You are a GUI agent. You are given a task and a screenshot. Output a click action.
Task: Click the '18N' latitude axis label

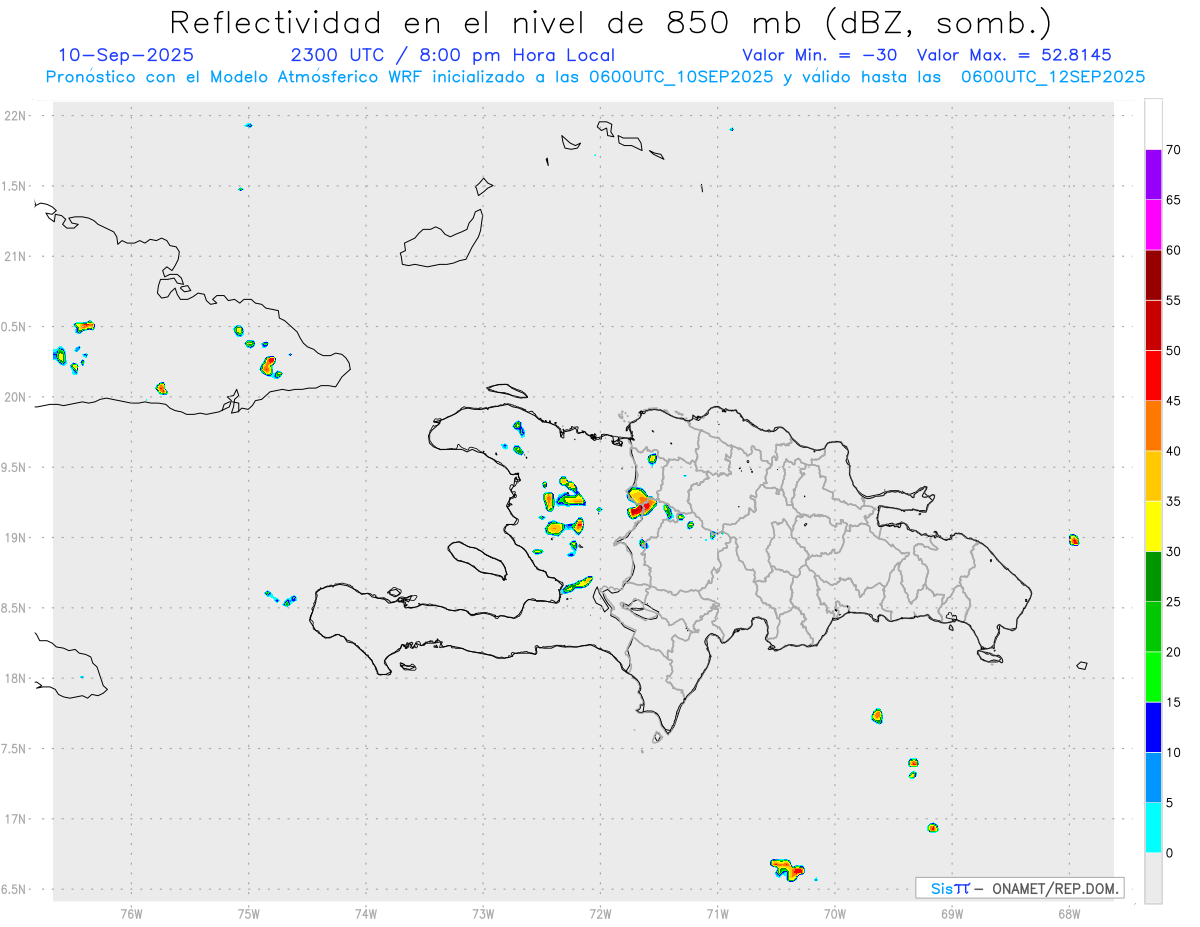click(16, 679)
